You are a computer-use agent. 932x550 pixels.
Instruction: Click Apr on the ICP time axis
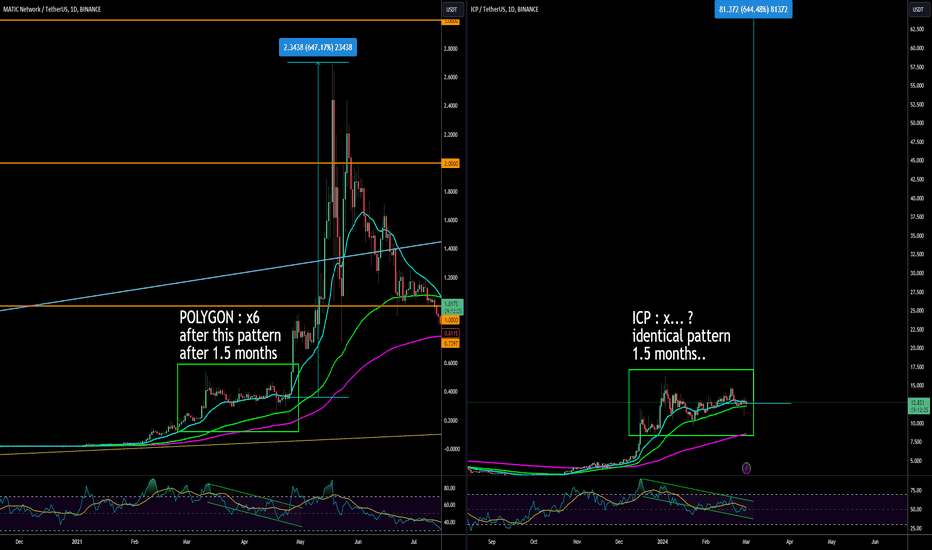click(789, 542)
